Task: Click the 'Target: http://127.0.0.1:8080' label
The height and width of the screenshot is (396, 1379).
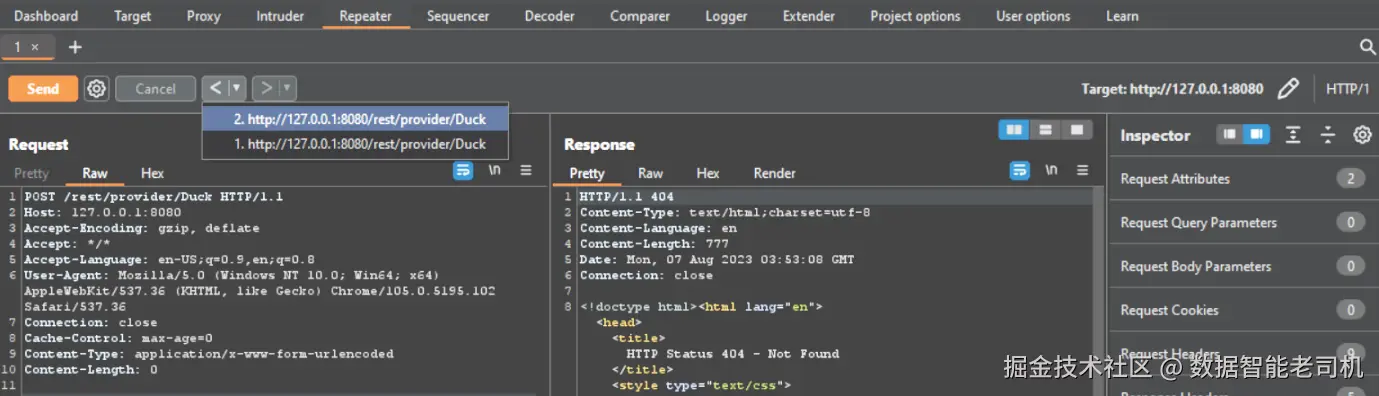Action: point(1172,88)
